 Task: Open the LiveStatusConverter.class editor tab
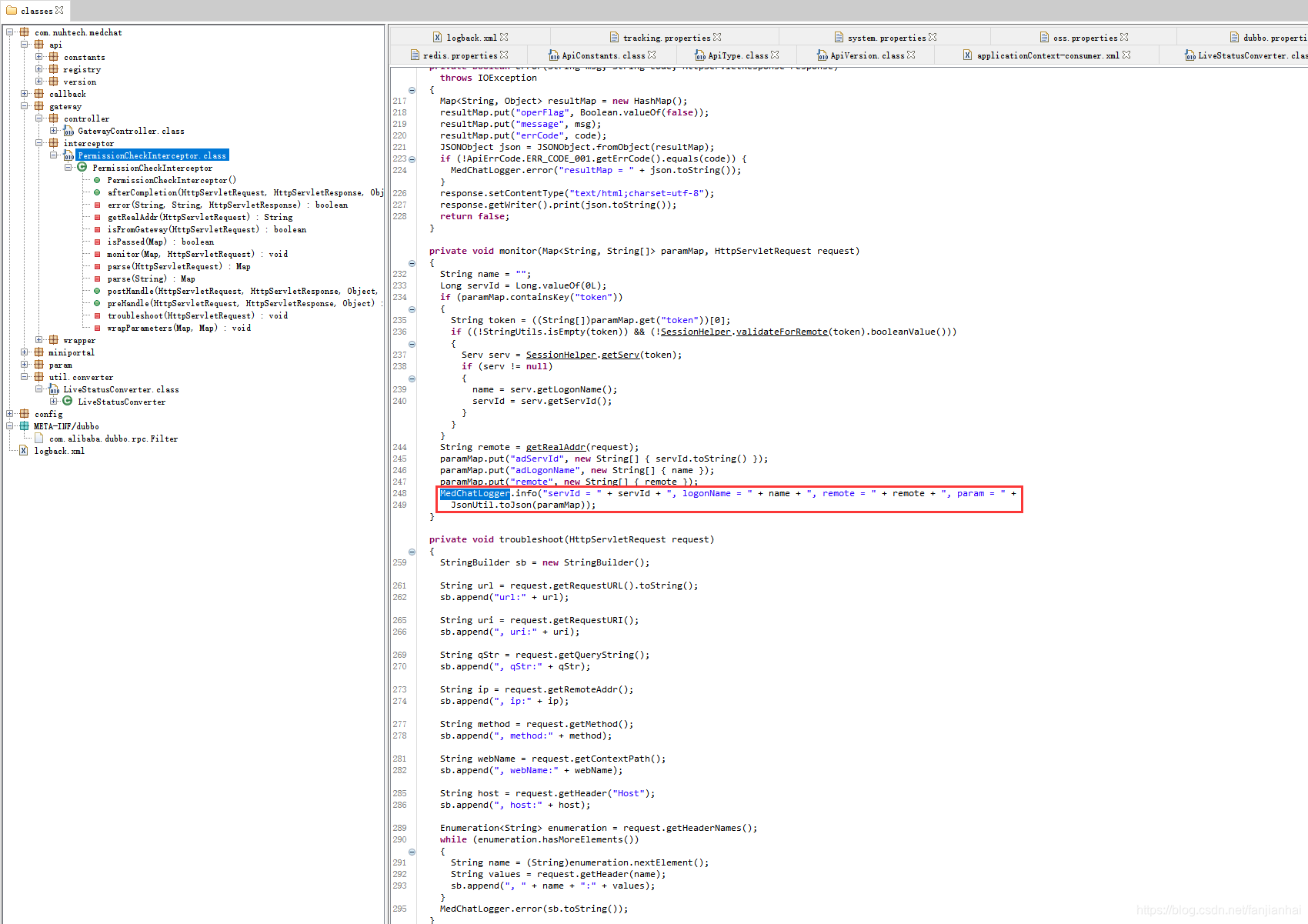(x=1246, y=55)
